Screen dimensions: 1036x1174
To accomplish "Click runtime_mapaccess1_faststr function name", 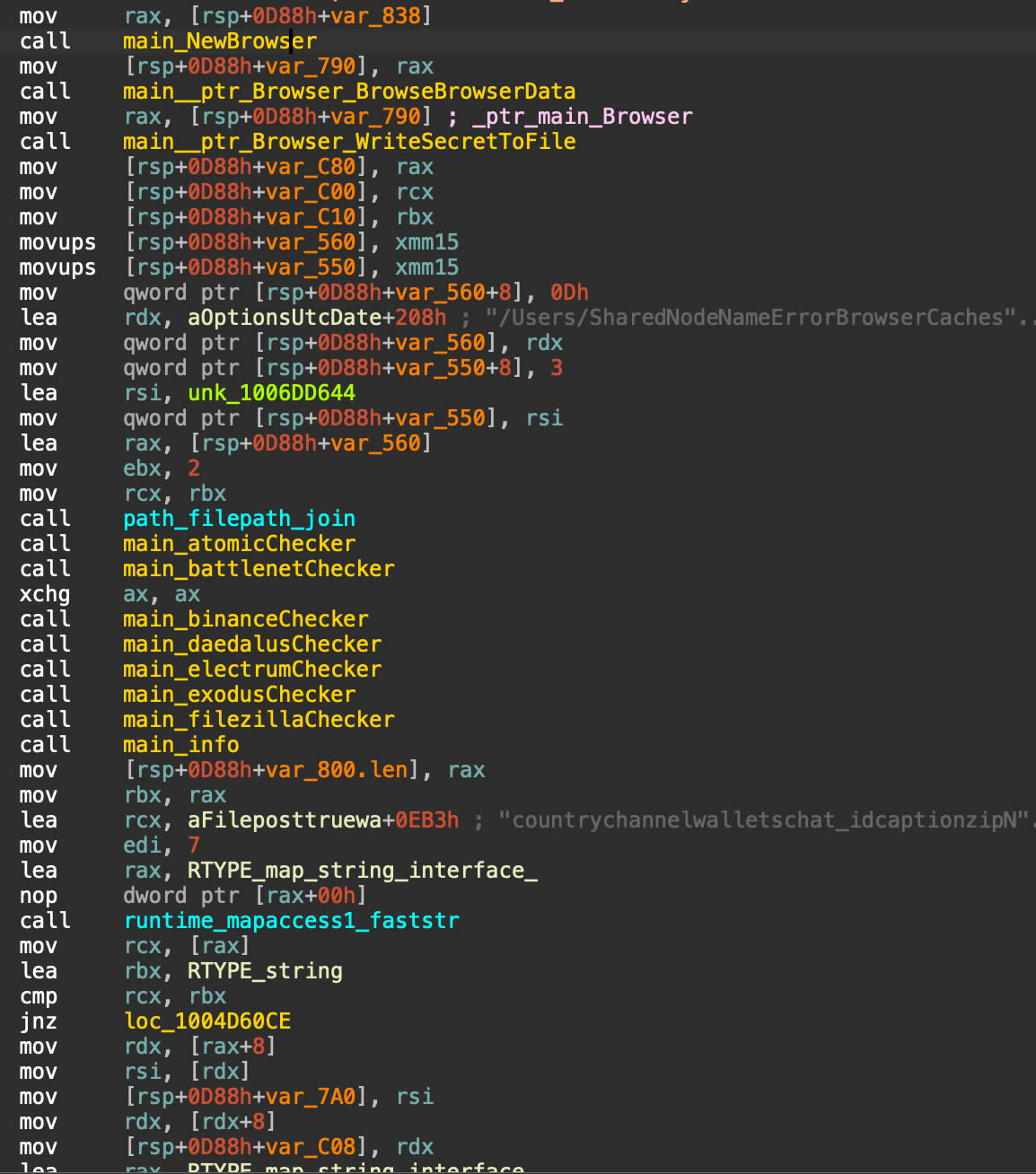I will pos(291,921).
